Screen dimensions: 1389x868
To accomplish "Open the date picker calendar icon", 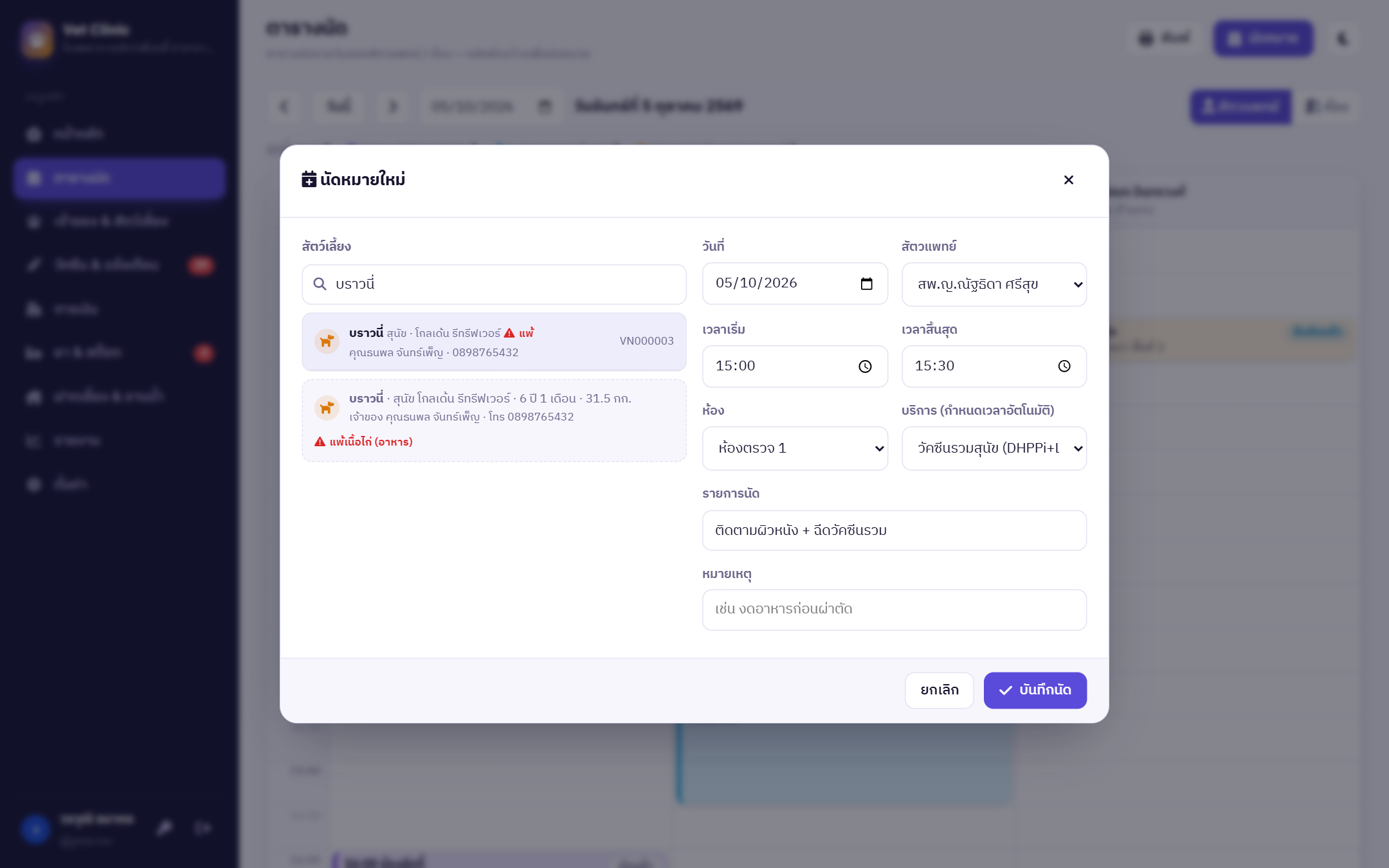I will tap(866, 284).
